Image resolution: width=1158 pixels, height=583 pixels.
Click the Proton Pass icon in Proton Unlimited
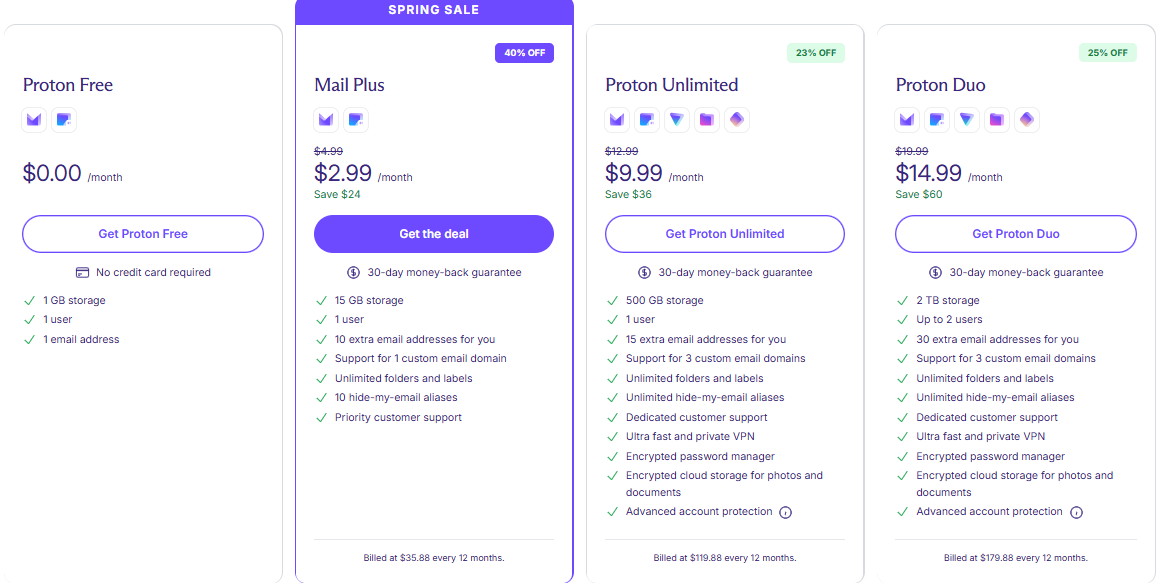pyautogui.click(x=737, y=119)
